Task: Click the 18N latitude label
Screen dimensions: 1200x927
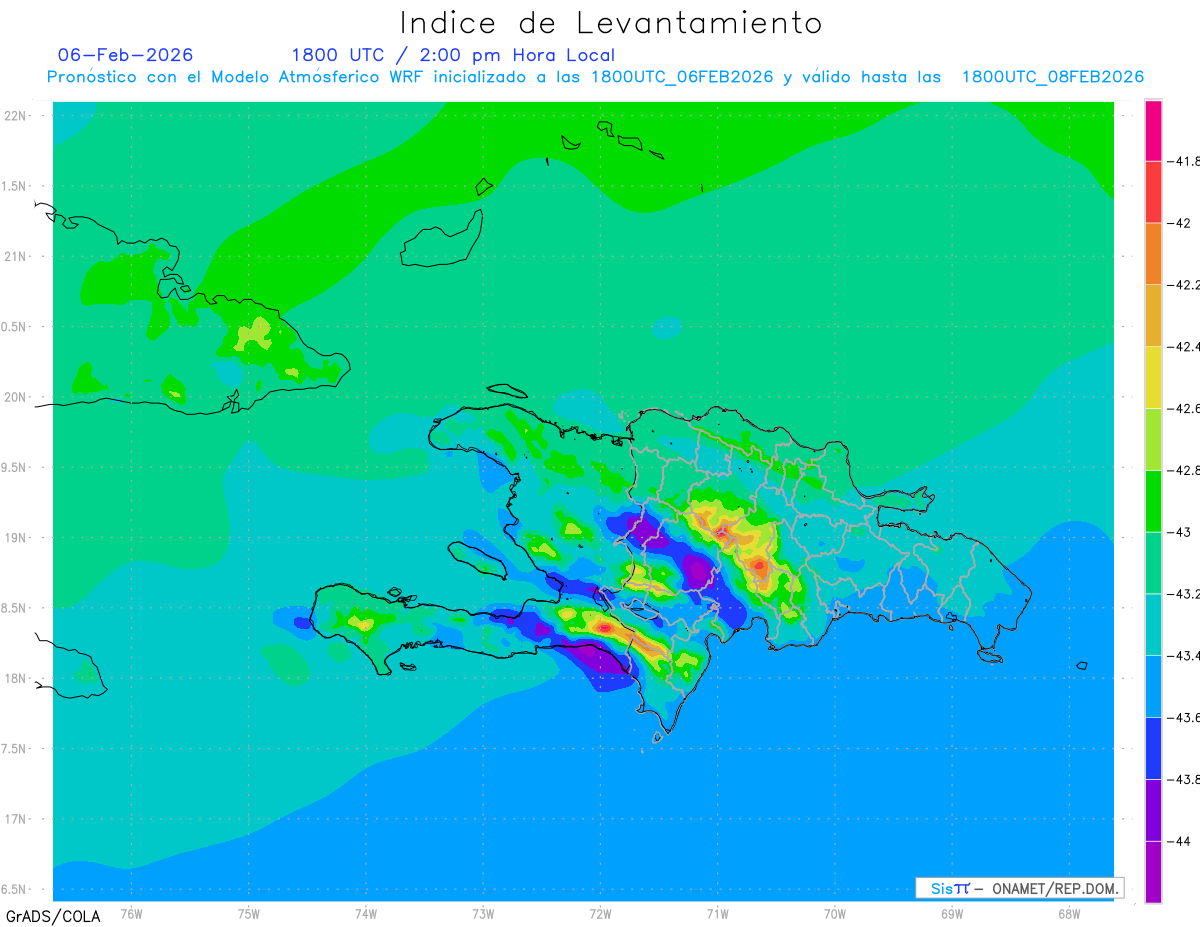Action: coord(17,679)
